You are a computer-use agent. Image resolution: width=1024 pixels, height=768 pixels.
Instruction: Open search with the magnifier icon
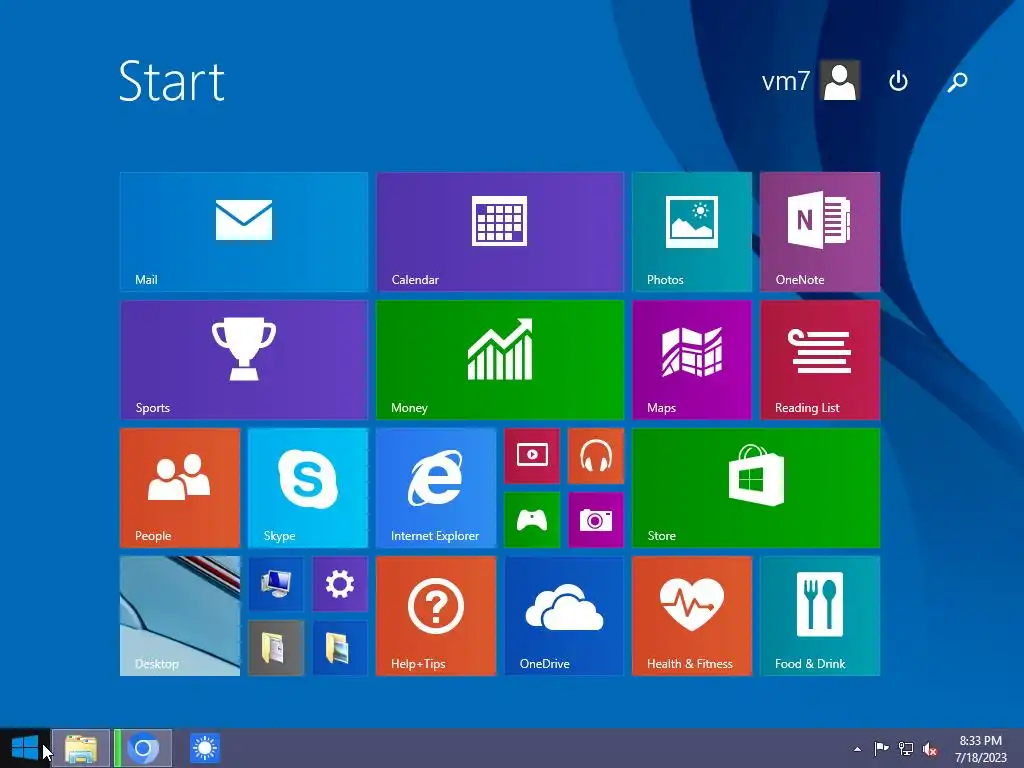tap(957, 82)
